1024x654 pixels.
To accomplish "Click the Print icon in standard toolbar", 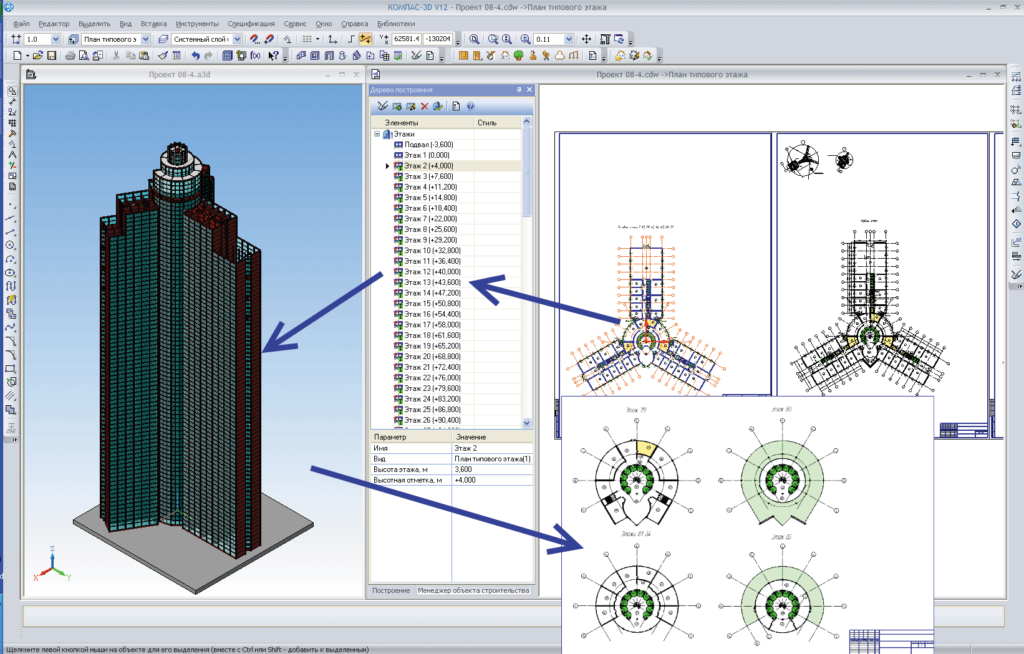I will tap(69, 56).
